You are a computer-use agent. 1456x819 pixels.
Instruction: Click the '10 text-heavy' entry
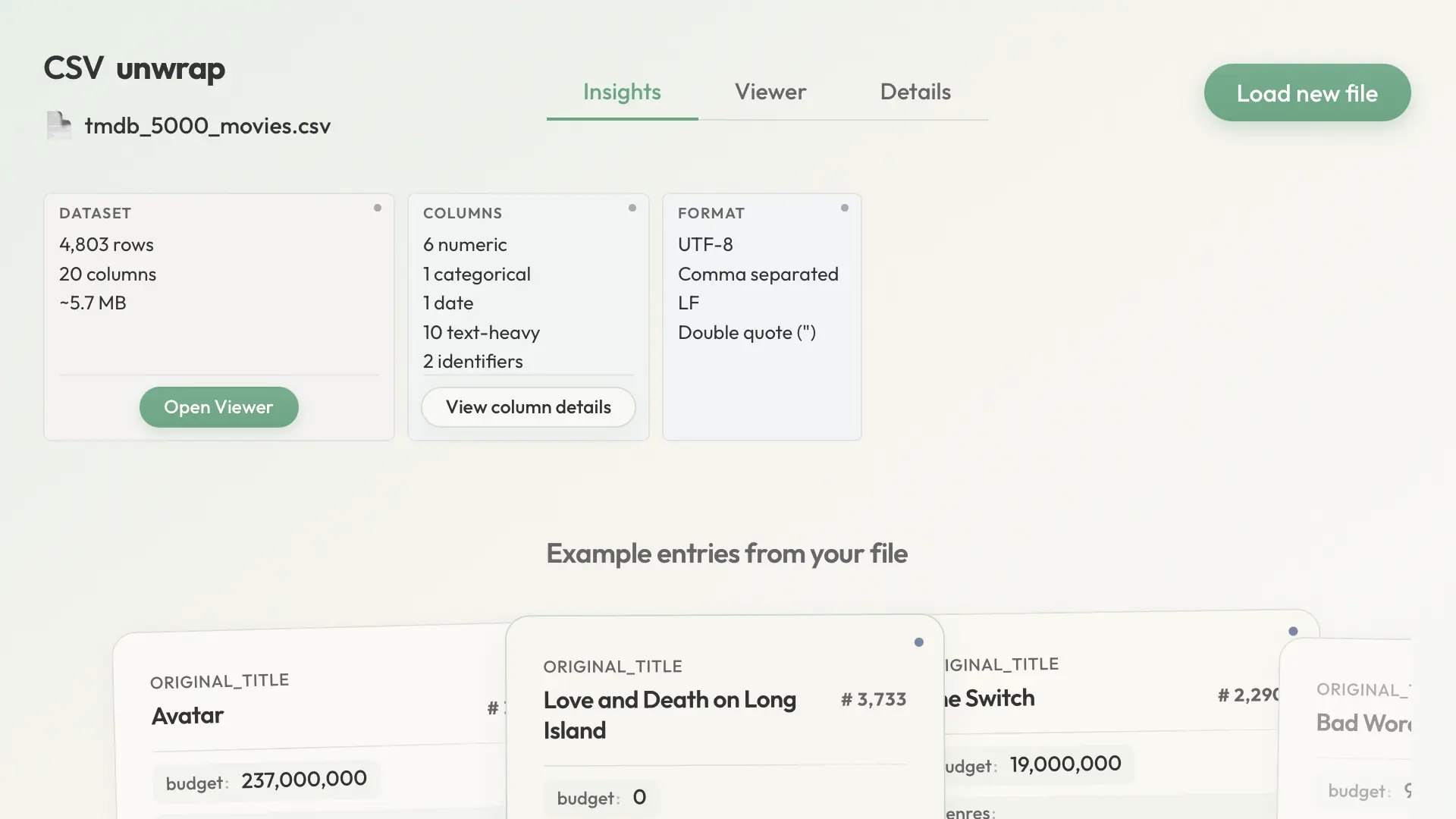(482, 332)
